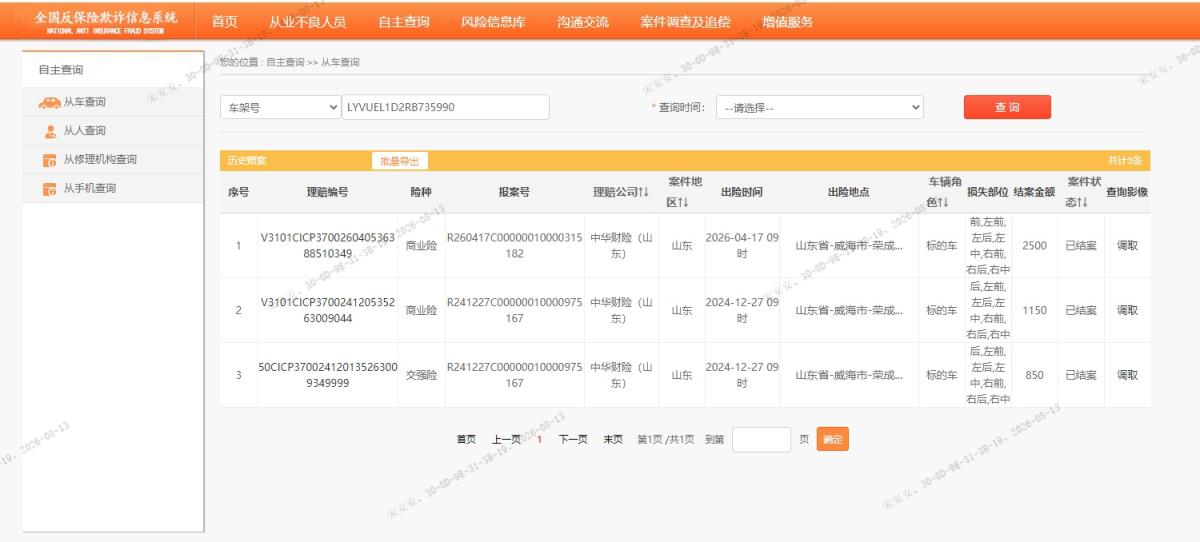Click the VIN input field LYVUEL1D2RB735990
This screenshot has width=1200, height=542.
(x=445, y=107)
